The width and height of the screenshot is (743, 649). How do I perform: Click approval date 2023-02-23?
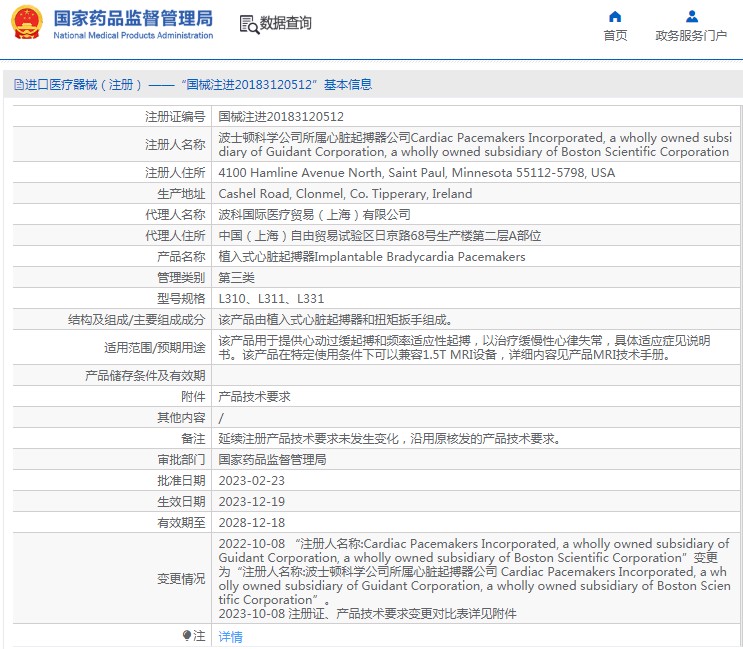(252, 480)
